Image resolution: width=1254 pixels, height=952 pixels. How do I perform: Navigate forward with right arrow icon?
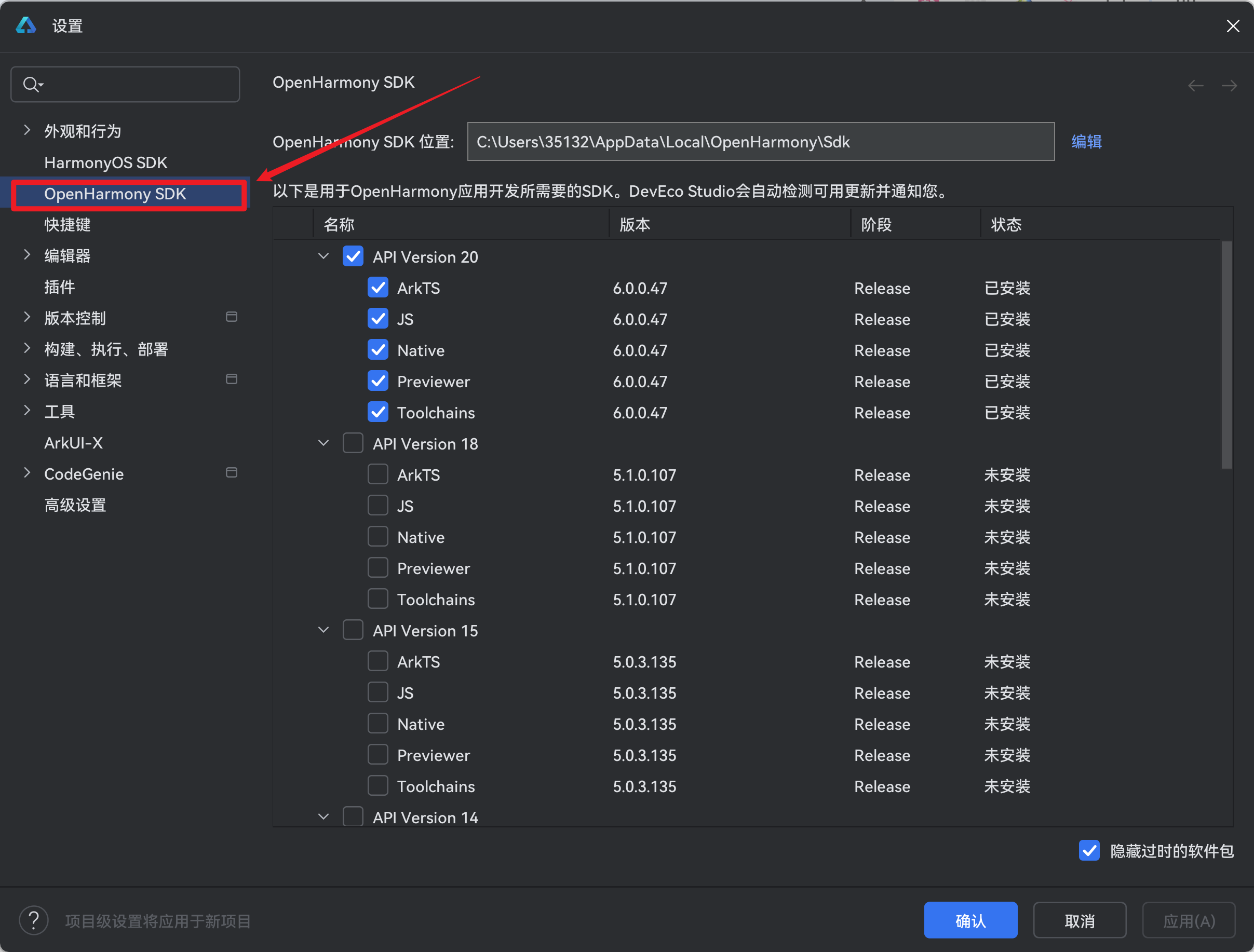pyautogui.click(x=1229, y=86)
